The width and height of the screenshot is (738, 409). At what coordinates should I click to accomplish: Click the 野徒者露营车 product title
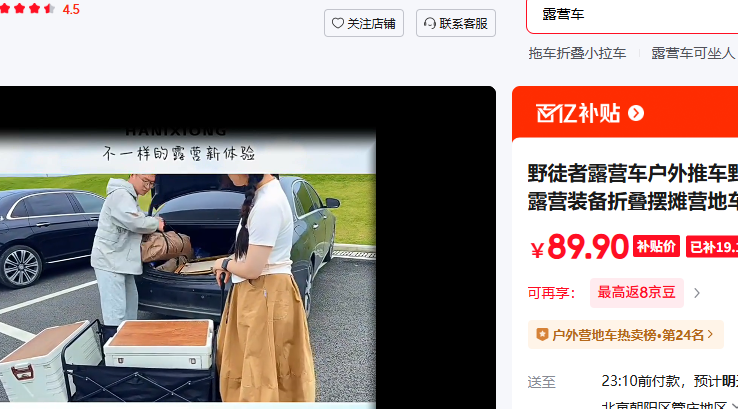633,187
